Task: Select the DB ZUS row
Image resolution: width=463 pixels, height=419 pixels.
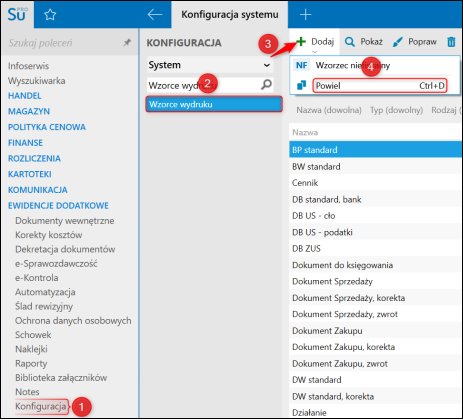Action: click(x=375, y=248)
